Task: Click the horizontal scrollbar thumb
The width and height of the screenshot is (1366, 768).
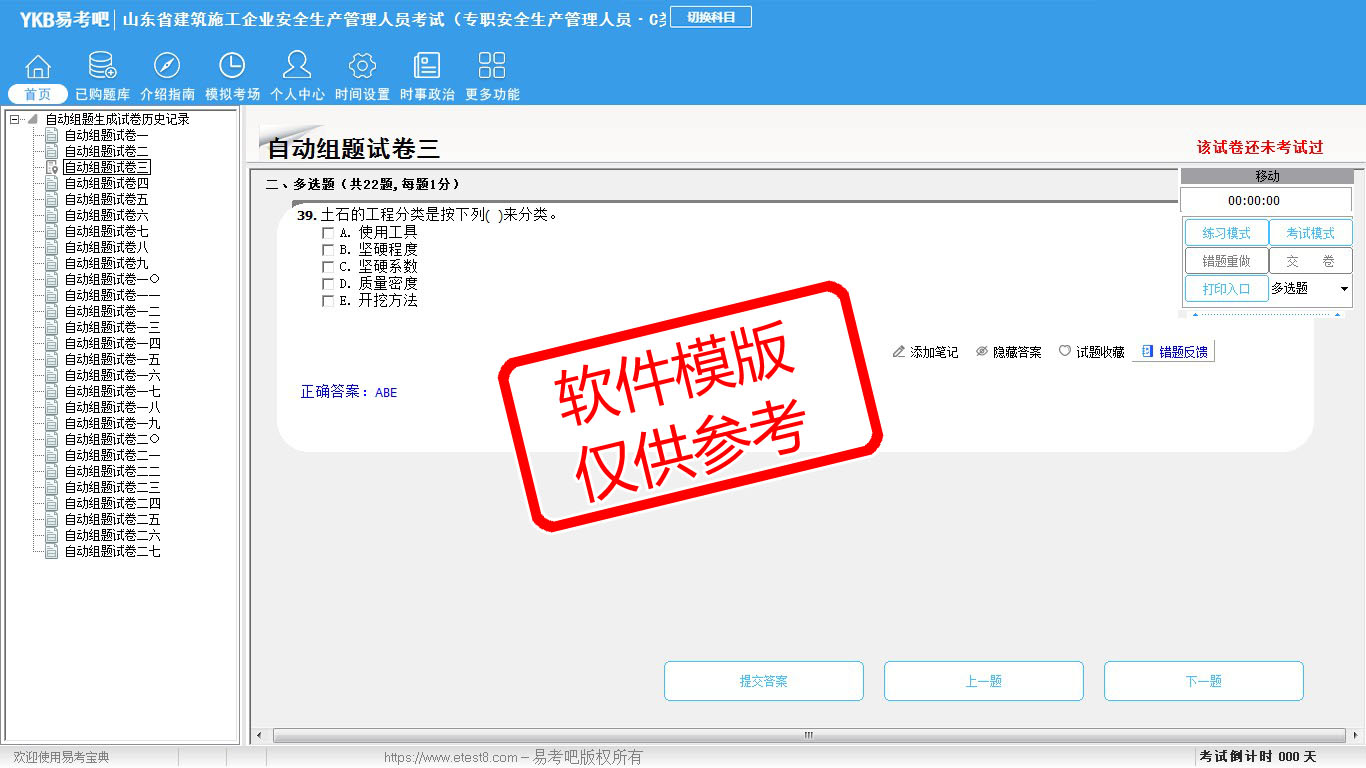Action: coord(809,736)
